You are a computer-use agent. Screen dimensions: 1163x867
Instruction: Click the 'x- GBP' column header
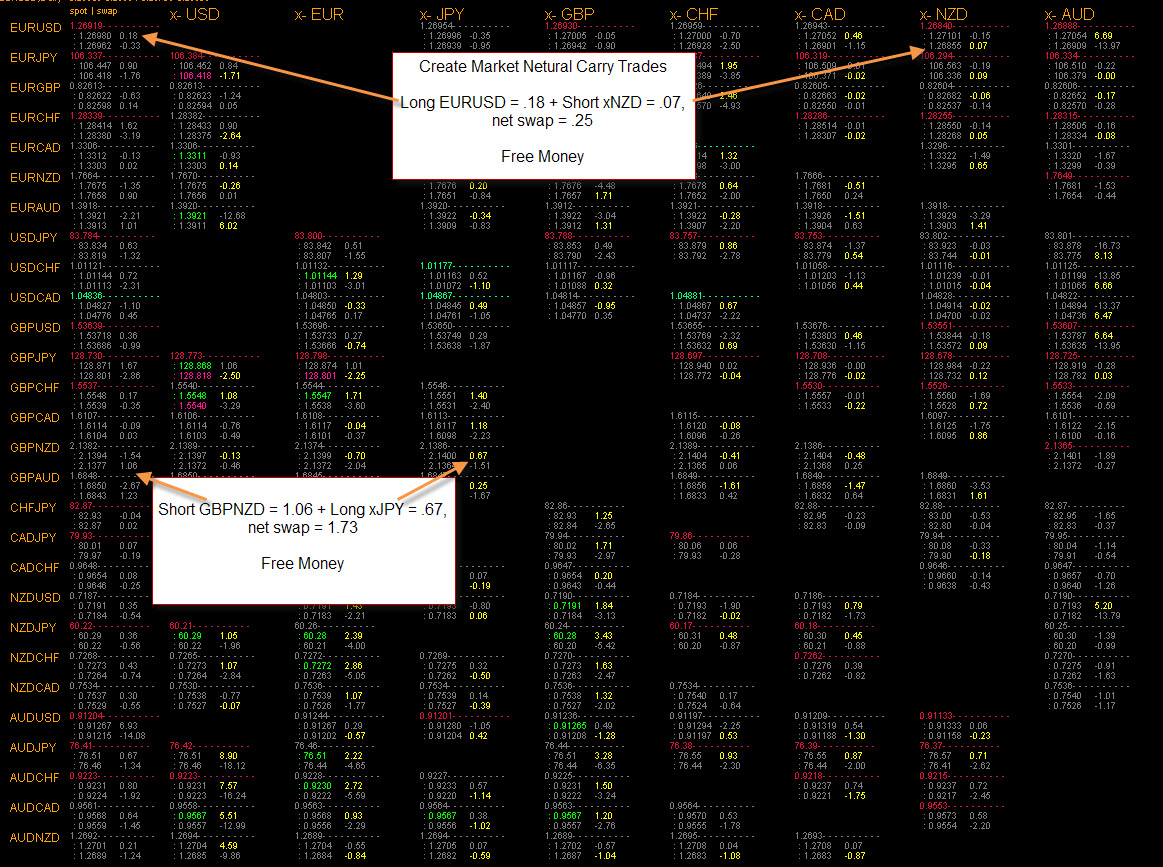(x=570, y=14)
